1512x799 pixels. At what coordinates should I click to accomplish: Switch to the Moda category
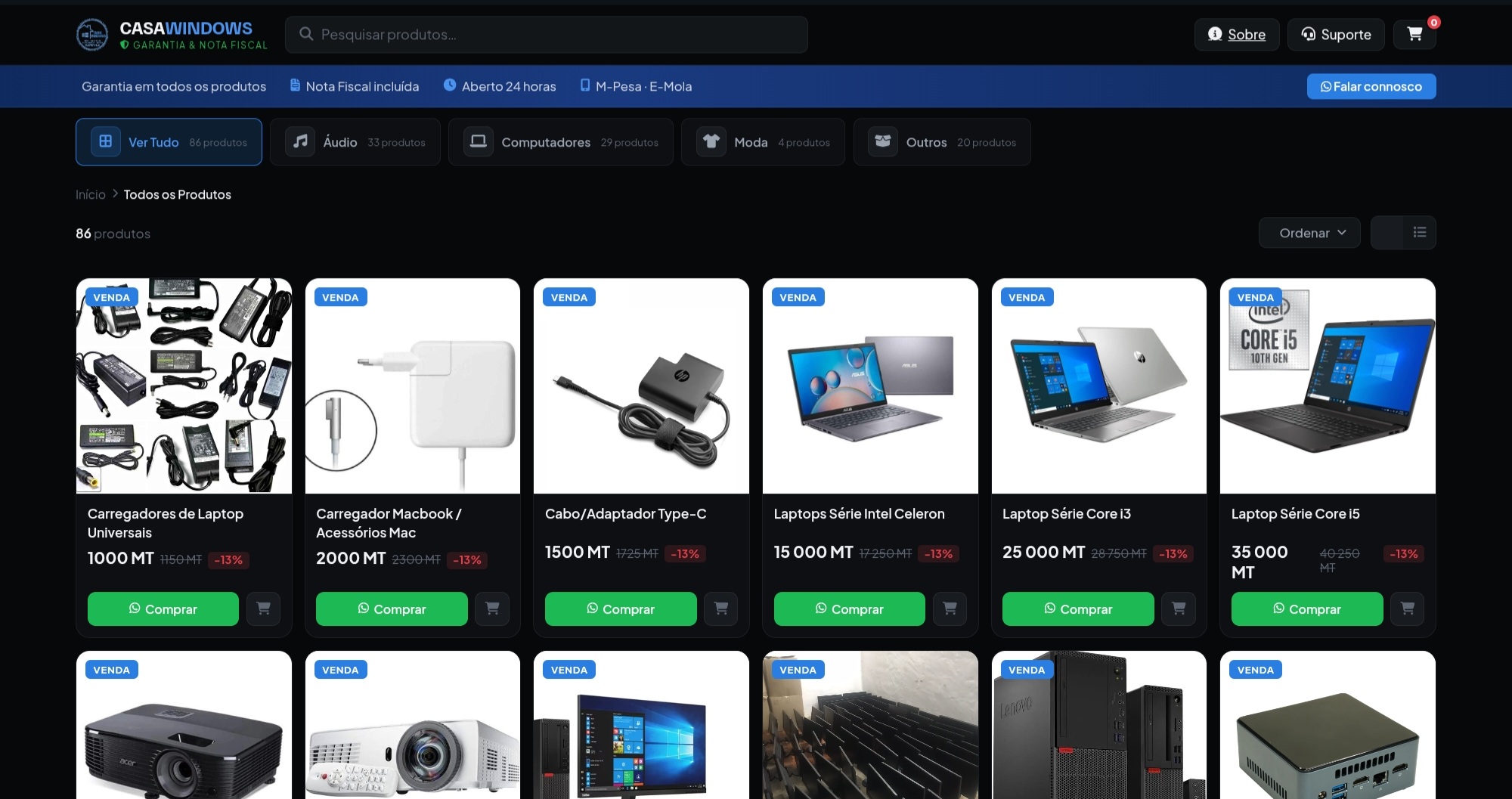763,142
